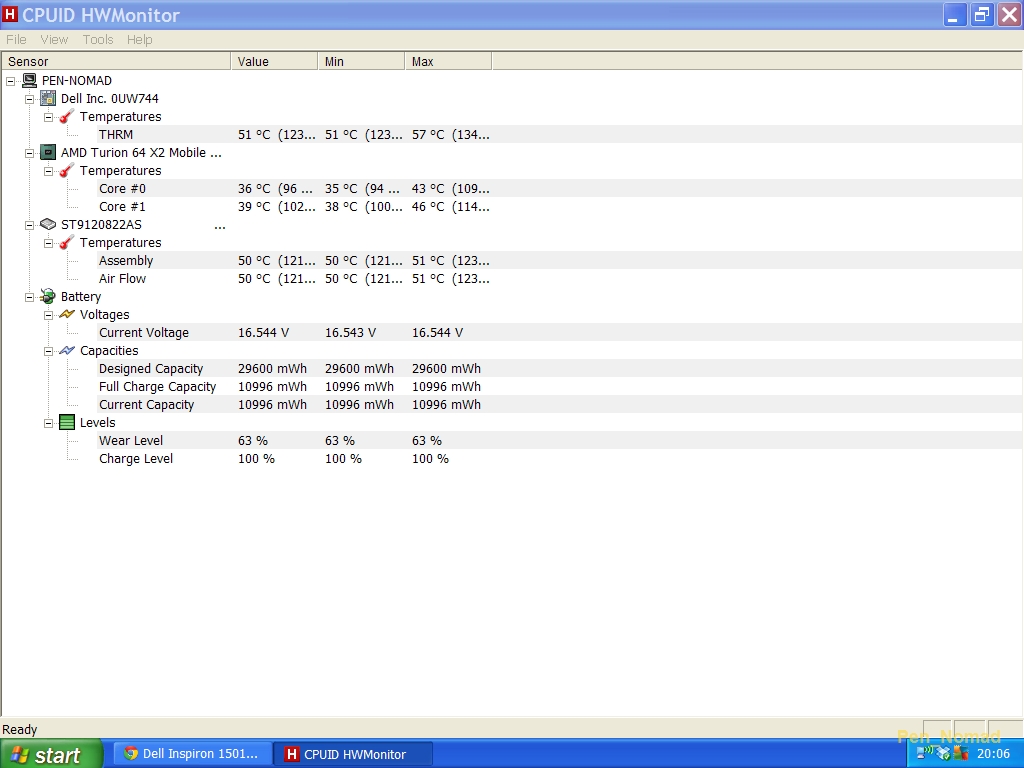Click CPUID HWMonitor taskbar button

tap(353, 754)
